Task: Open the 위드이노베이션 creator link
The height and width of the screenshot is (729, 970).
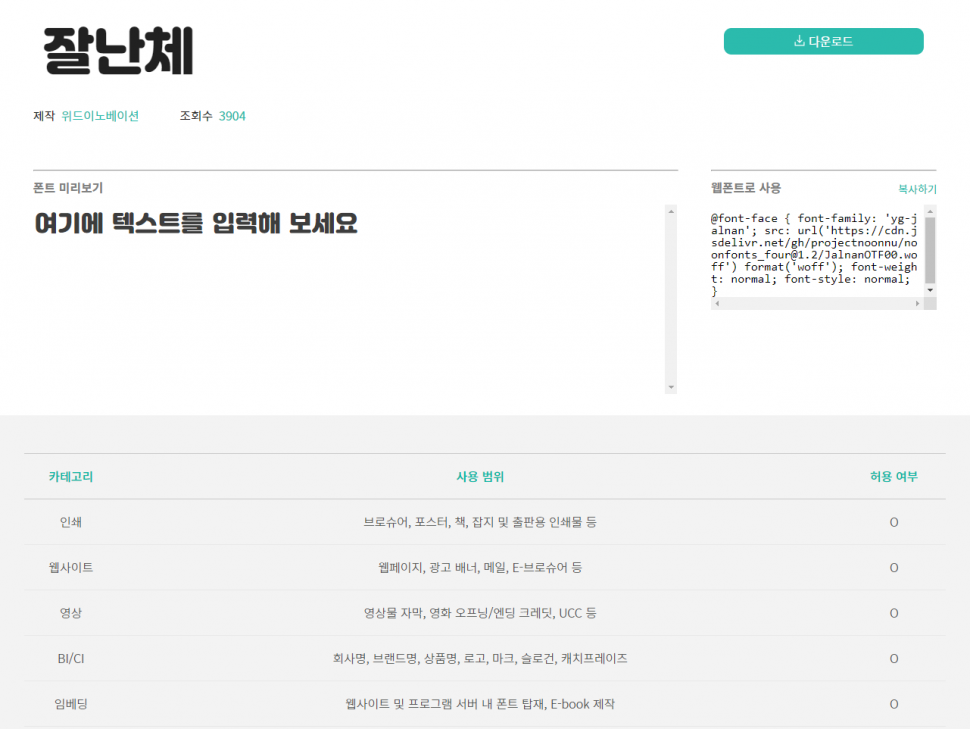Action: [x=100, y=116]
